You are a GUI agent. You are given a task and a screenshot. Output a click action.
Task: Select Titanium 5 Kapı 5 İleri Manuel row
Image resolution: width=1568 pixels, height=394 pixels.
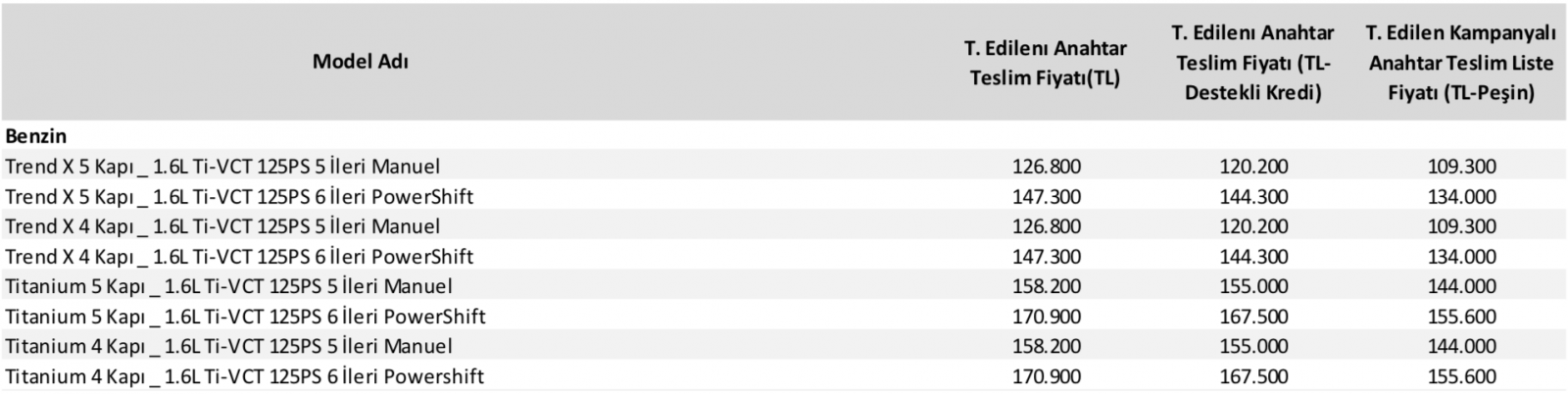pos(784,287)
